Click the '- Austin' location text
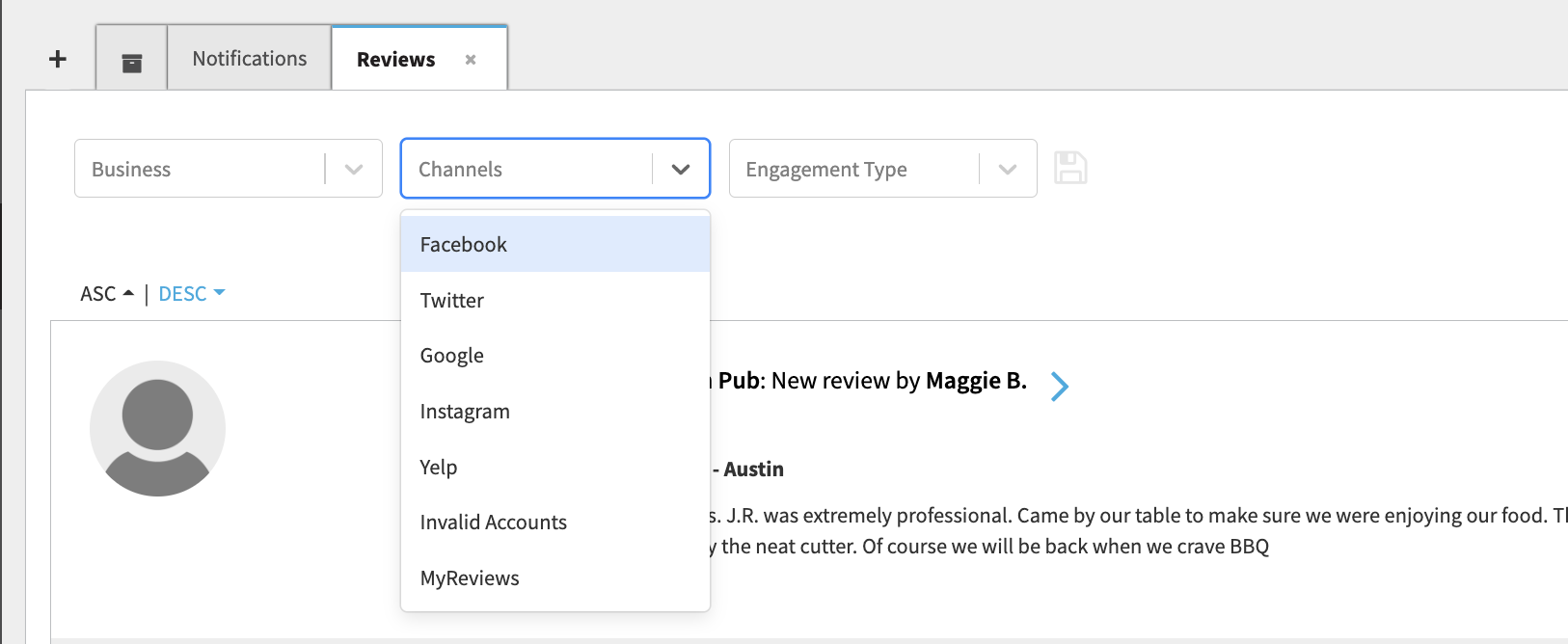The width and height of the screenshot is (1568, 644). pos(748,470)
